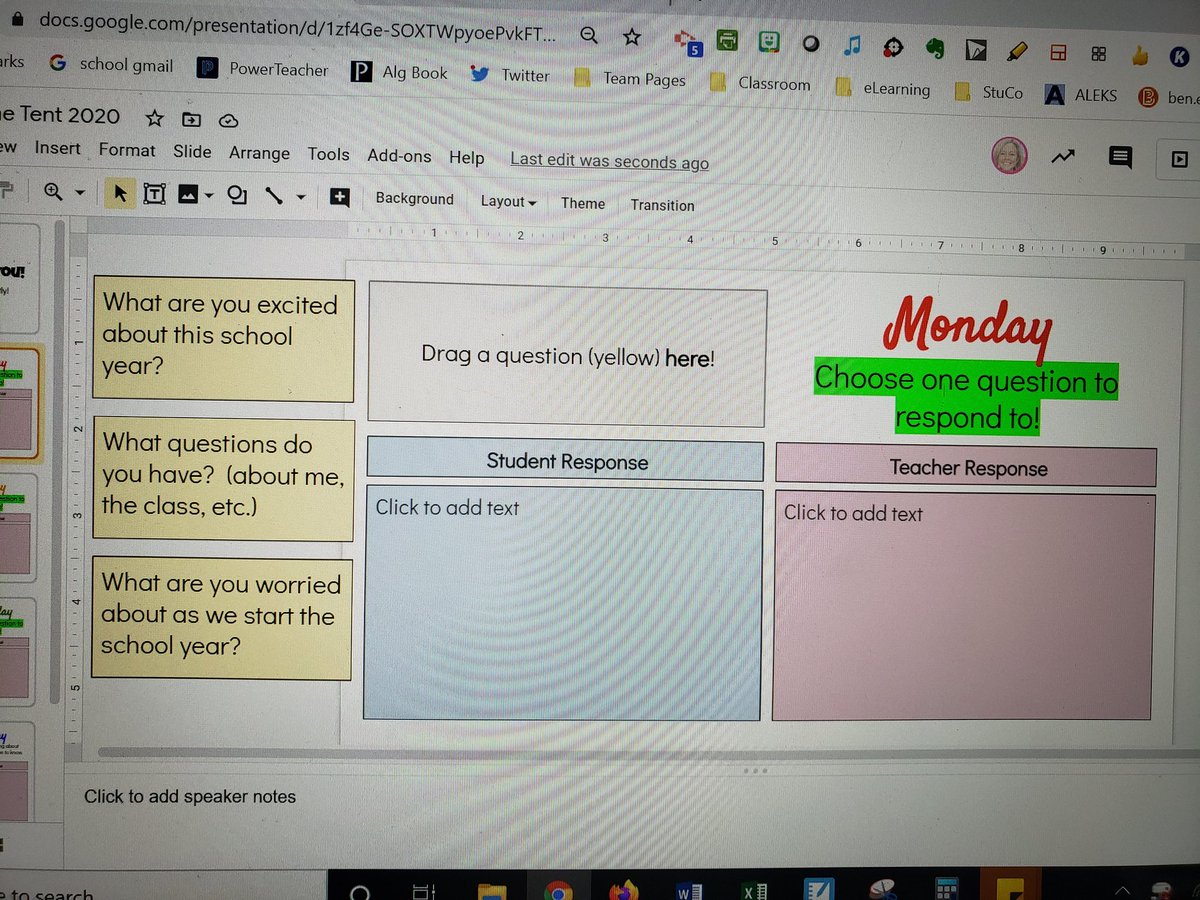The width and height of the screenshot is (1200, 900).
Task: Open the Layout dropdown
Action: pos(508,202)
